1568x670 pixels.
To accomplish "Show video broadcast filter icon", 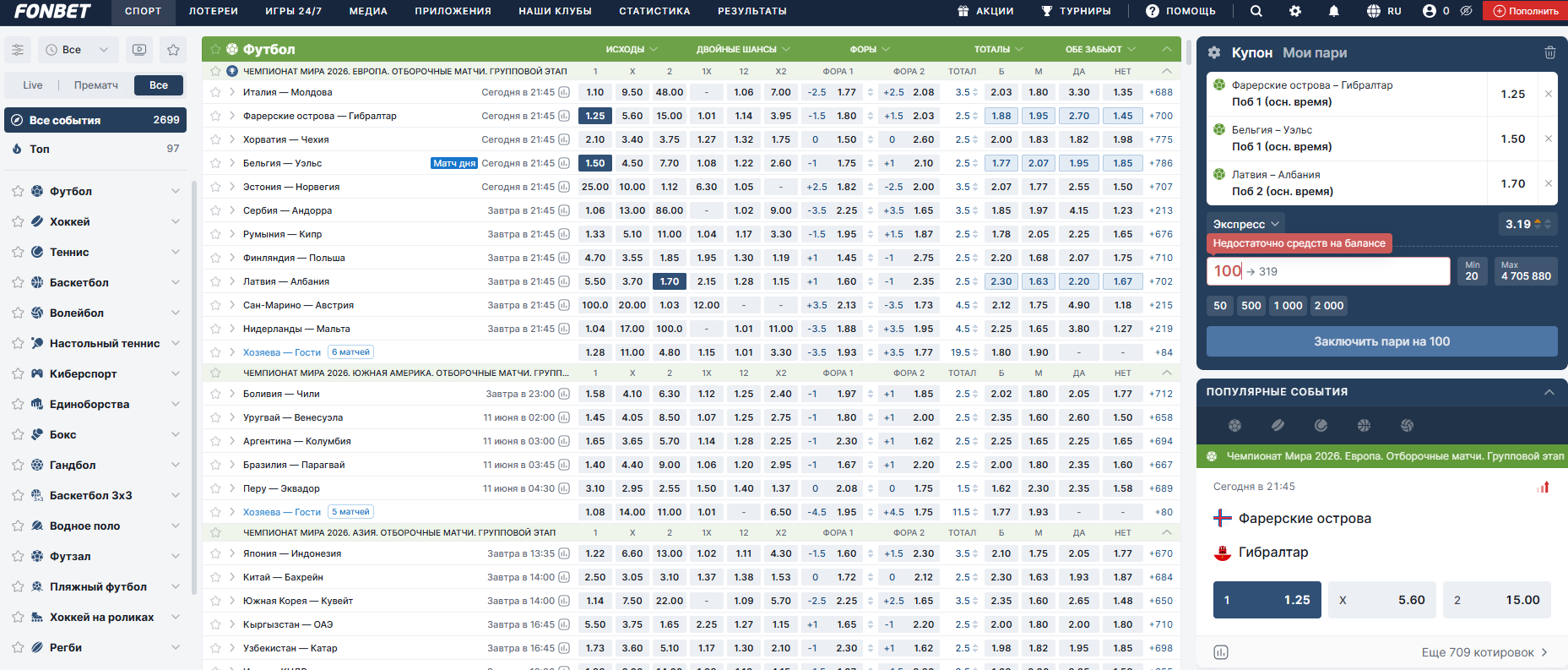I will coord(139,50).
